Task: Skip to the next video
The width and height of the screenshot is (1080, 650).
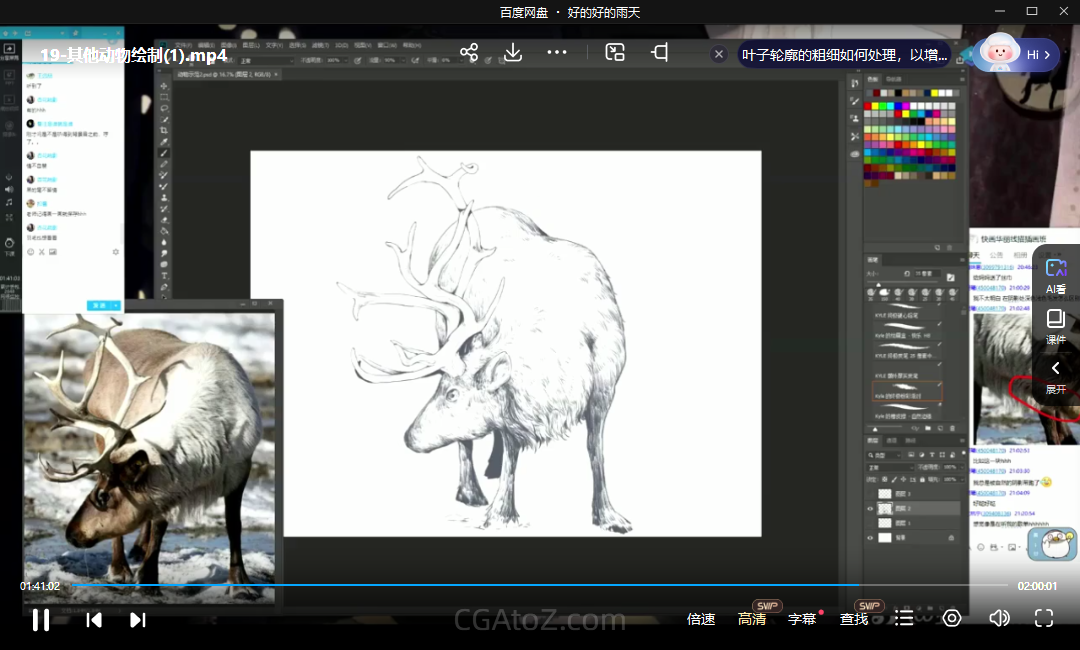Action: tap(138, 620)
